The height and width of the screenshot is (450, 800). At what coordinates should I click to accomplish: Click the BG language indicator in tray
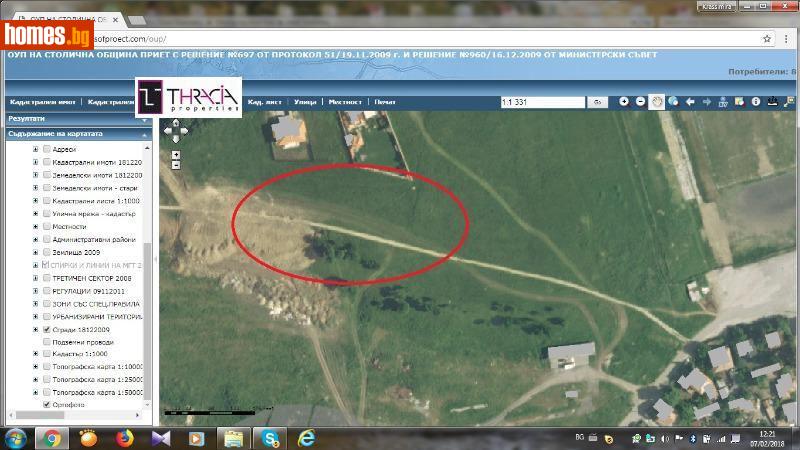580,438
